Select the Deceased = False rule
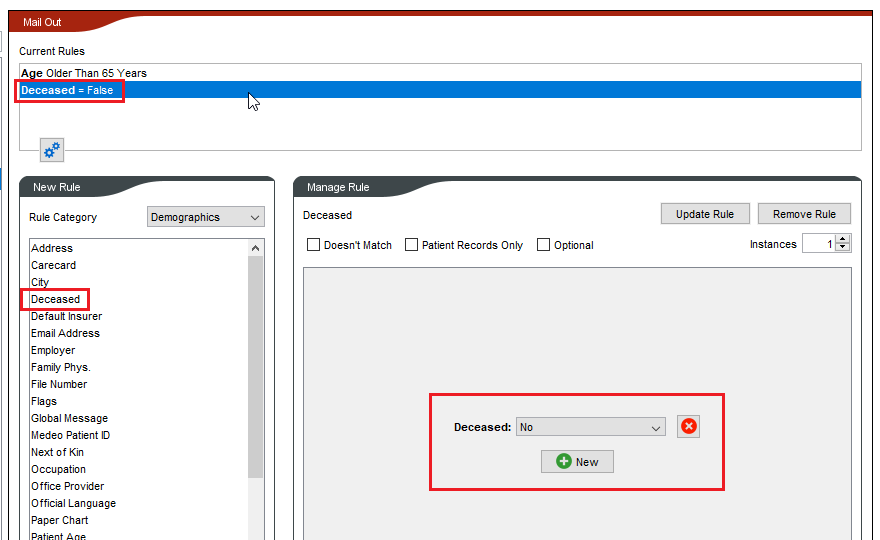880x540 pixels. click(67, 90)
